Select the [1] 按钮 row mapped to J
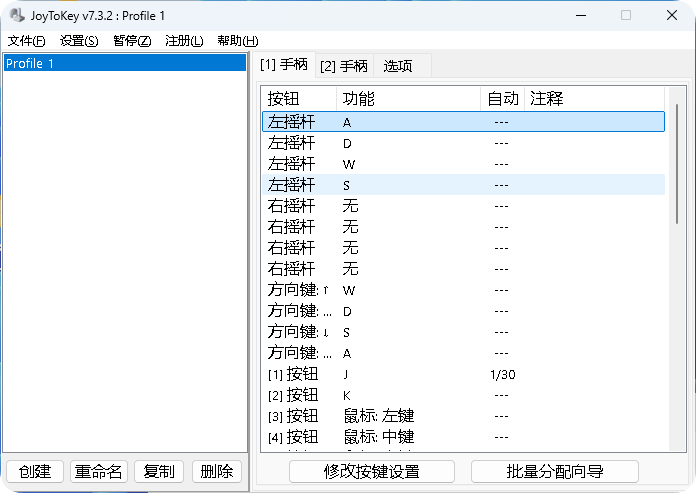The image size is (696, 493). (x=463, y=374)
